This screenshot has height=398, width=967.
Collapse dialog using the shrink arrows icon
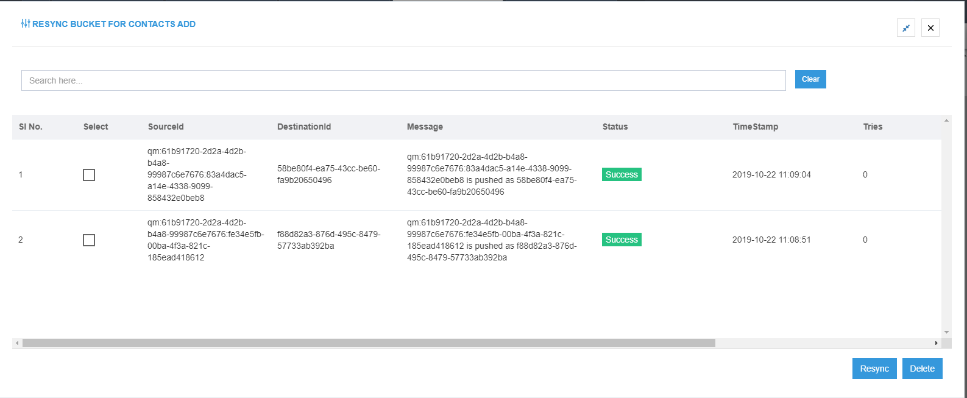906,28
